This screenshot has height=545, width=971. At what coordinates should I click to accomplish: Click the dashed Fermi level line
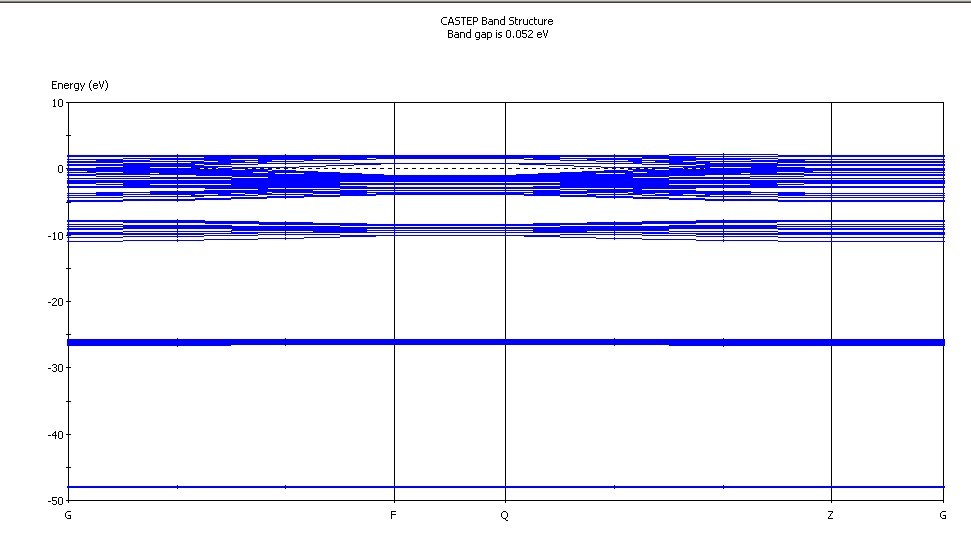[450, 168]
